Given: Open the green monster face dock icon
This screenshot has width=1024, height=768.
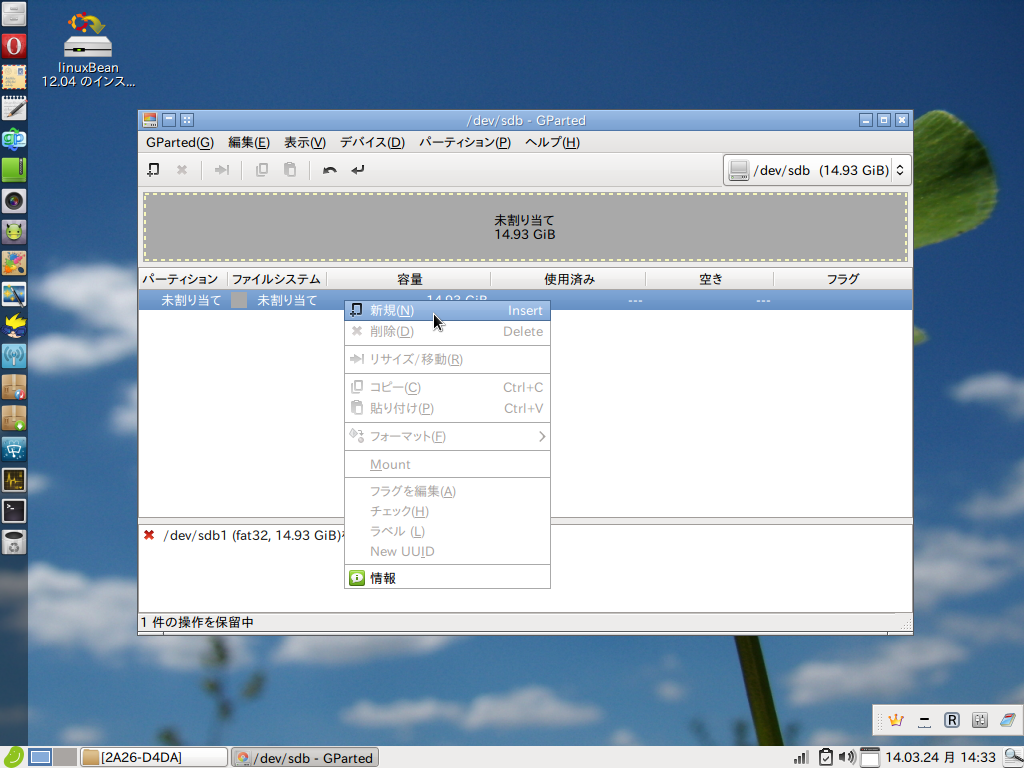Looking at the screenshot, I should (14, 232).
